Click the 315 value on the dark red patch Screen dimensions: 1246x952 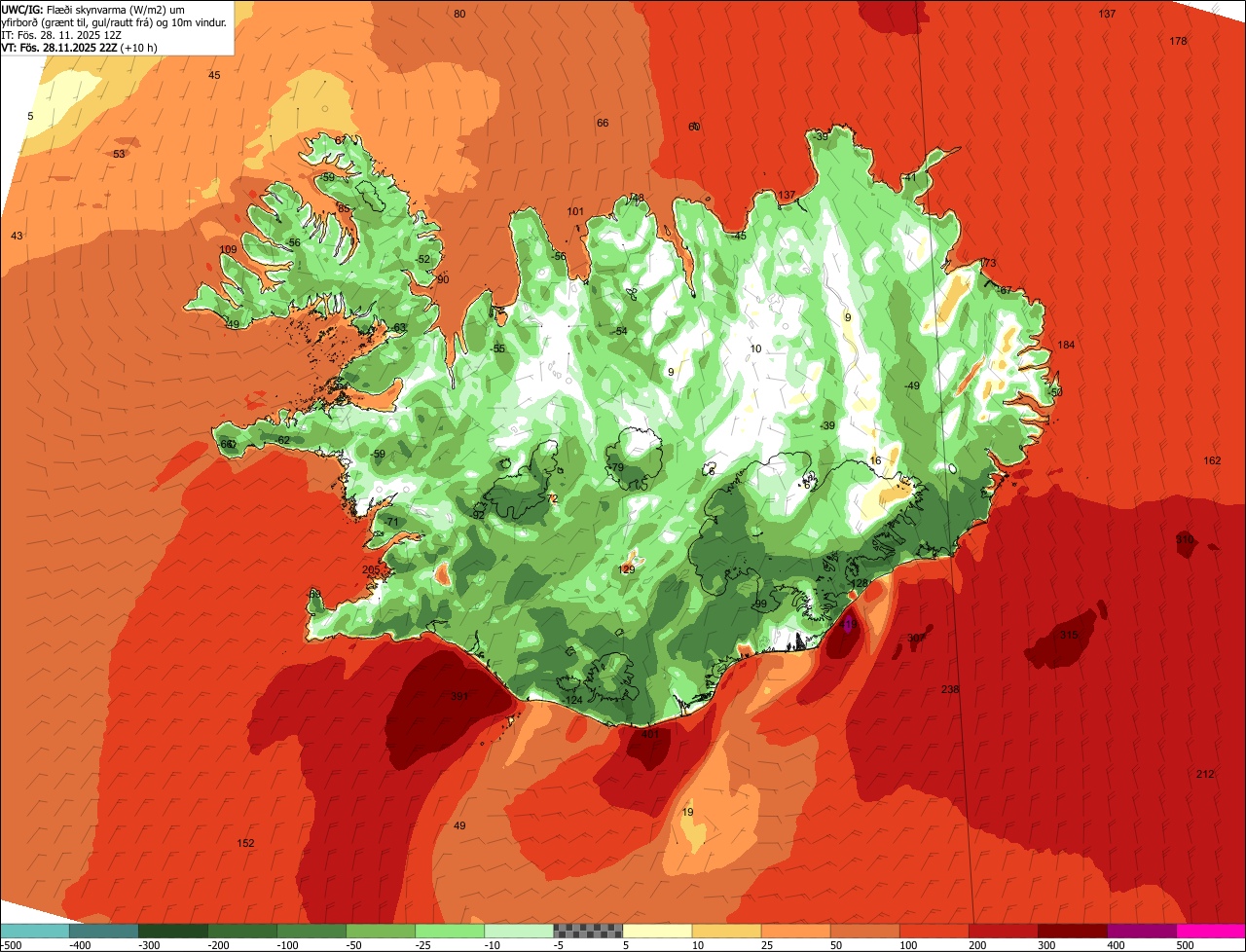[x=1069, y=635]
